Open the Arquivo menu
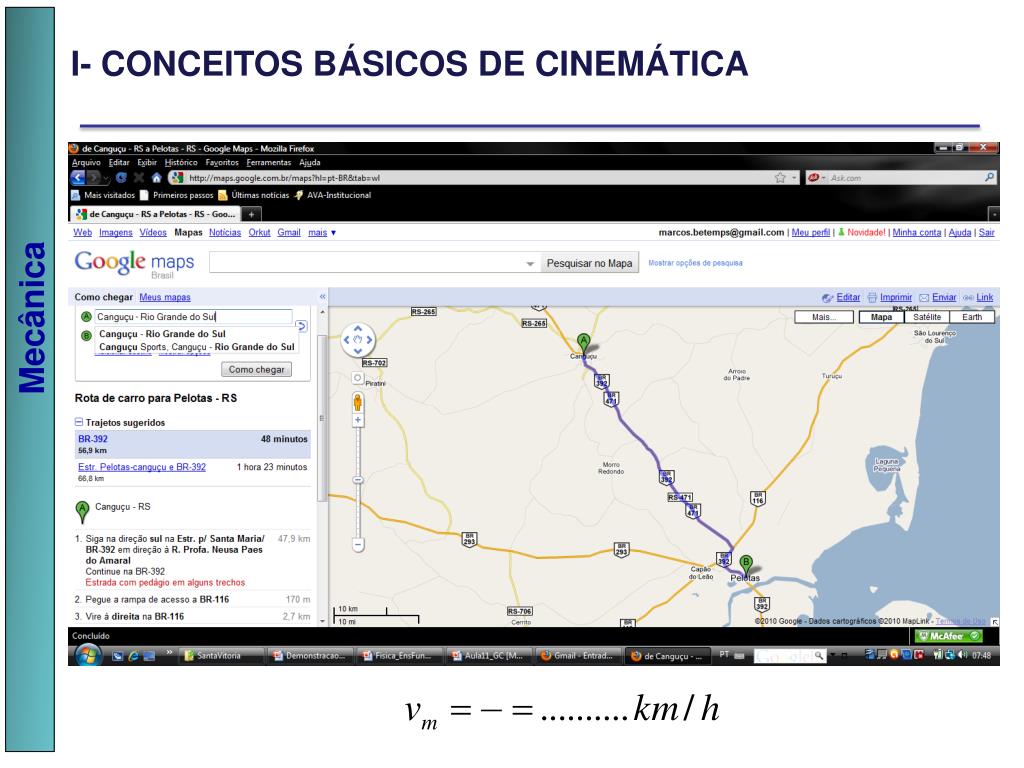Image resolution: width=1024 pixels, height=768 pixels. click(x=86, y=163)
